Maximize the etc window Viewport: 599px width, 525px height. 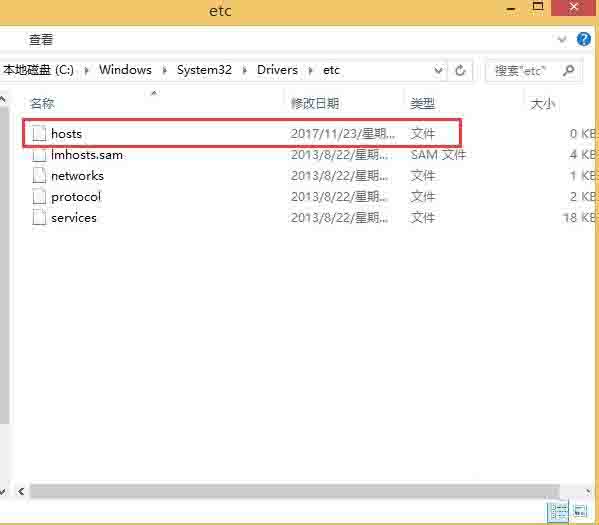(x=538, y=7)
